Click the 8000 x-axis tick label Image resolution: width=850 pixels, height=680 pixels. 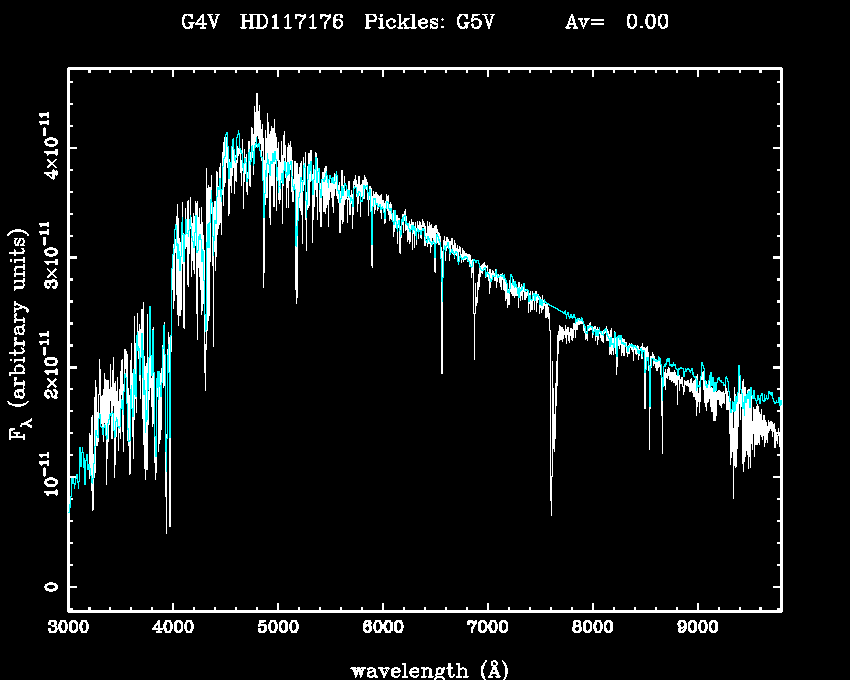pos(592,629)
